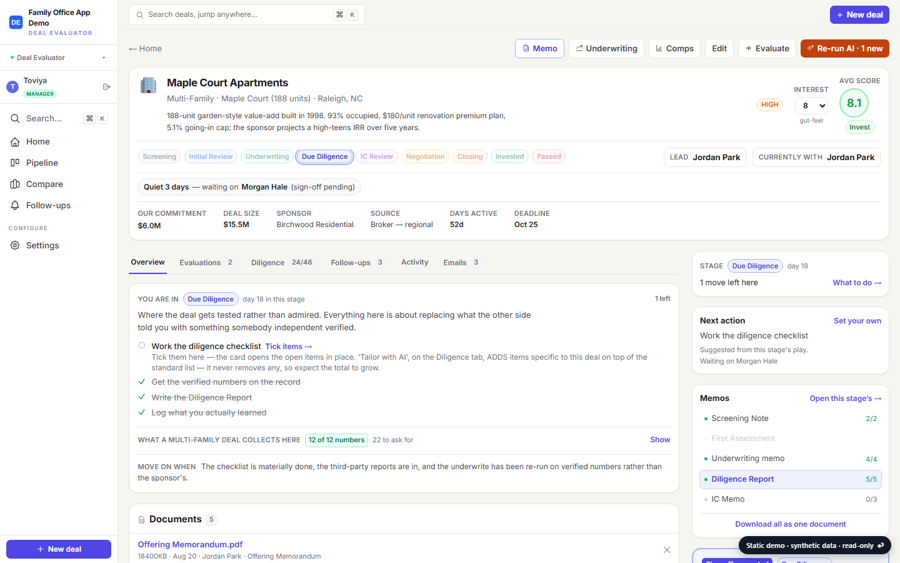Follow the Tick items link

pos(288,347)
